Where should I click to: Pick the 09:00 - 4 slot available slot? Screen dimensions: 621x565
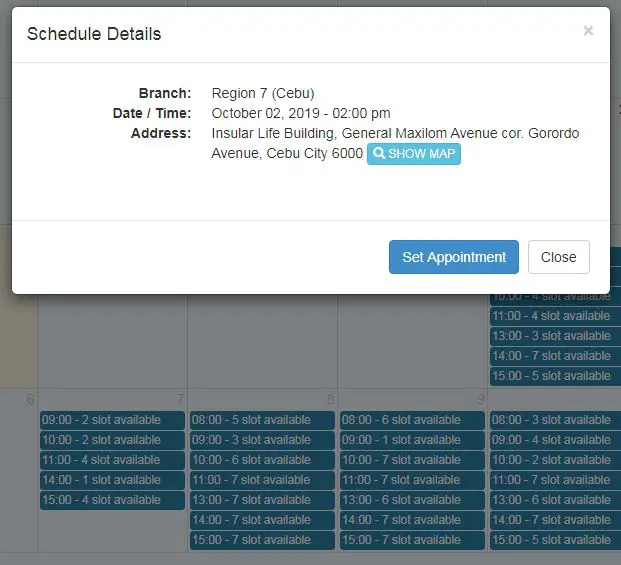(555, 440)
